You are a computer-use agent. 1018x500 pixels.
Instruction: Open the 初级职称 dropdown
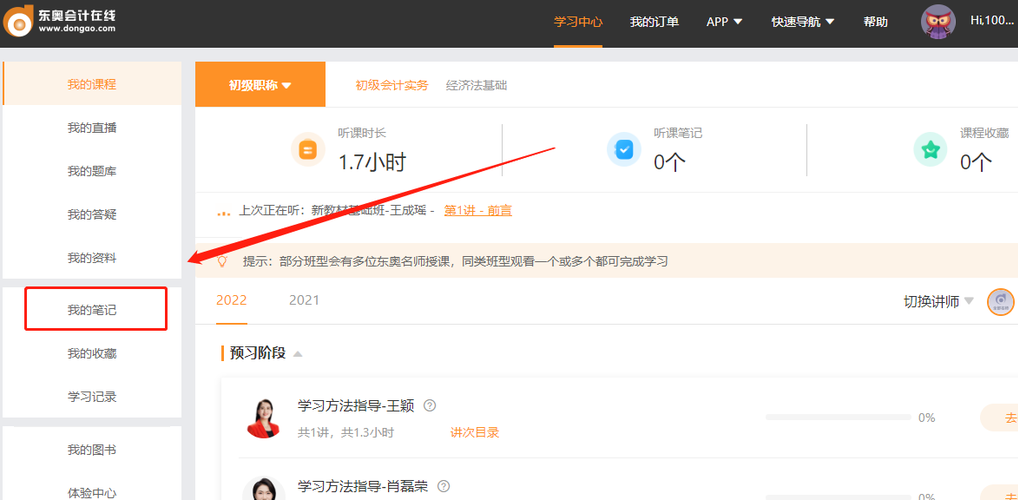tap(260, 84)
